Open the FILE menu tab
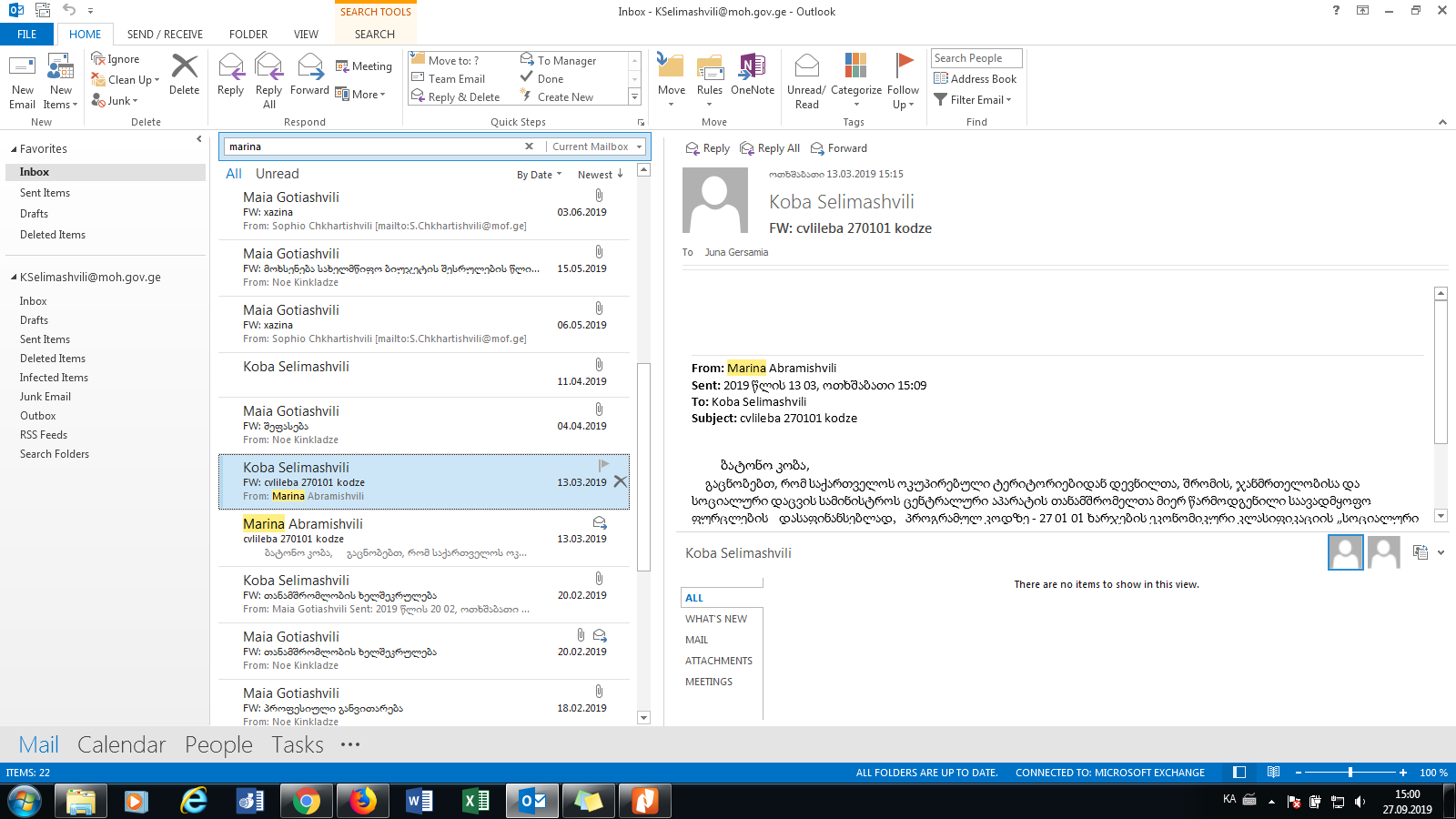 27,35
